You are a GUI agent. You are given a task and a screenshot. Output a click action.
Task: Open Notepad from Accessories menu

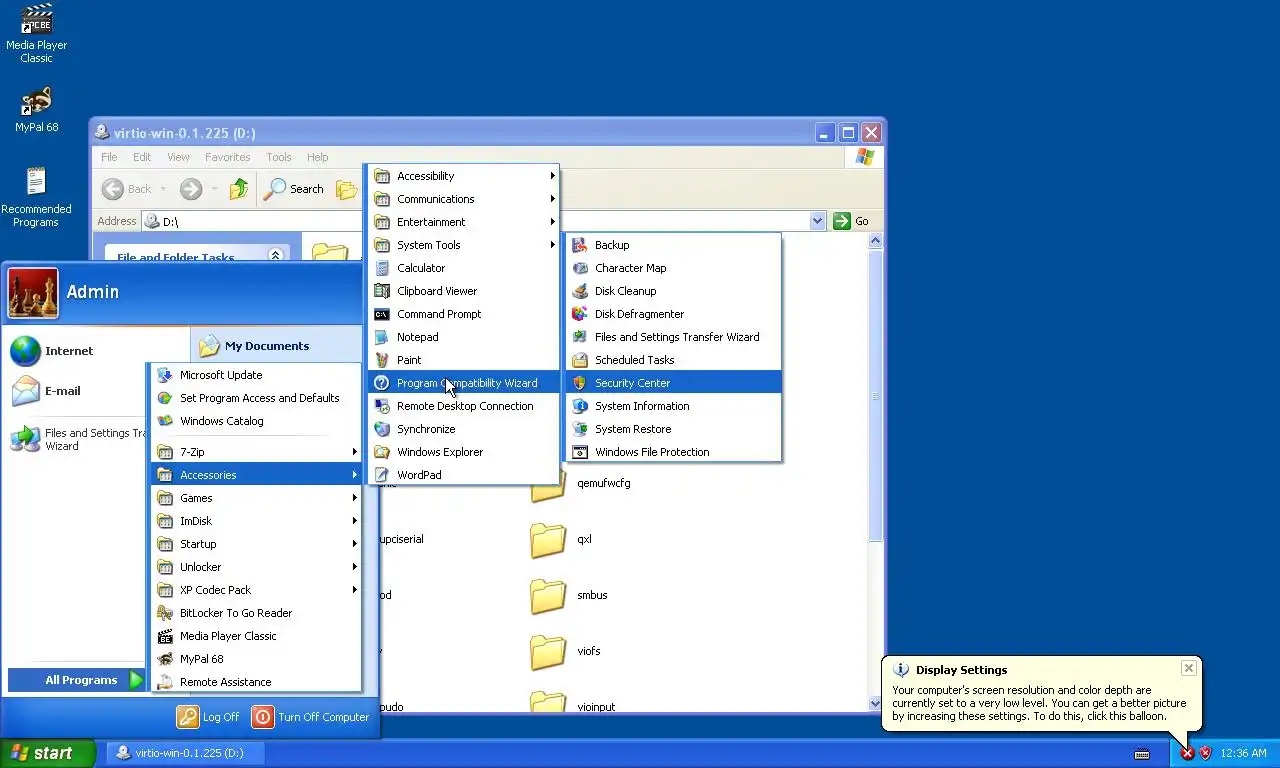pos(464,337)
